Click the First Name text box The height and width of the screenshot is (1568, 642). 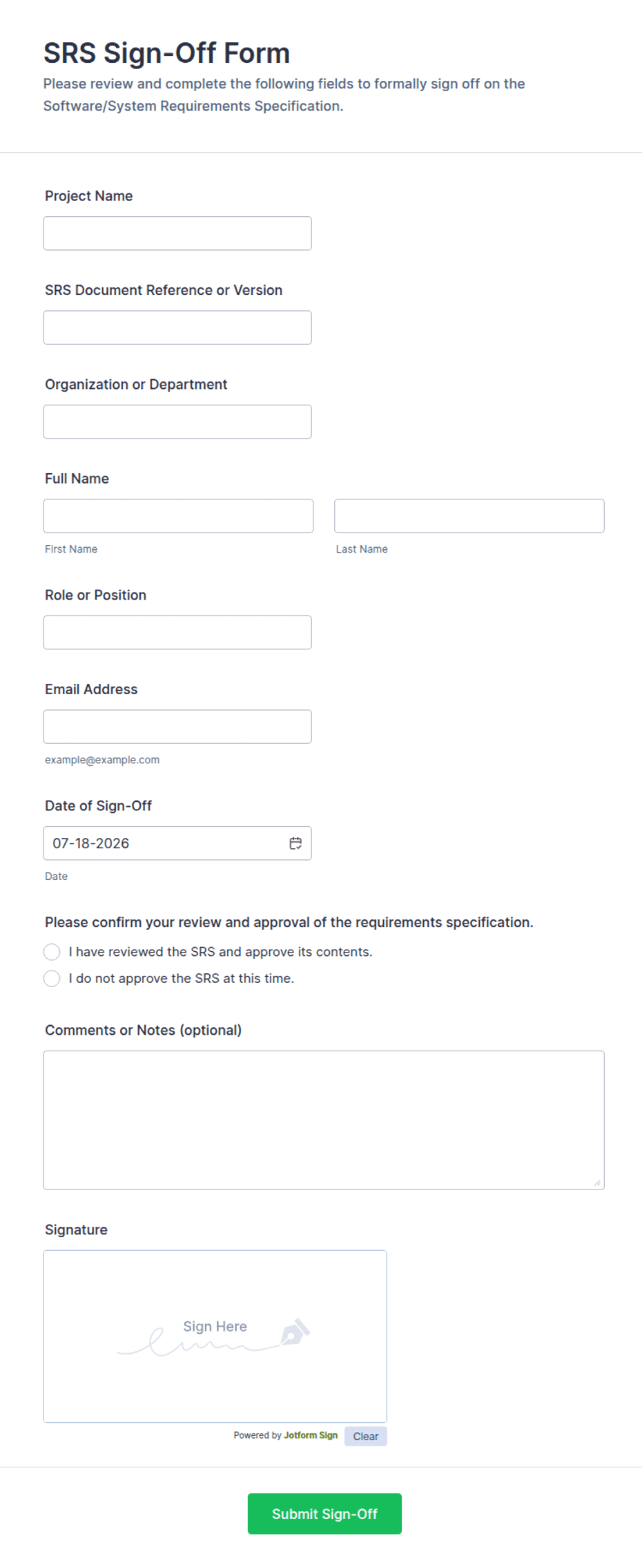(x=178, y=516)
